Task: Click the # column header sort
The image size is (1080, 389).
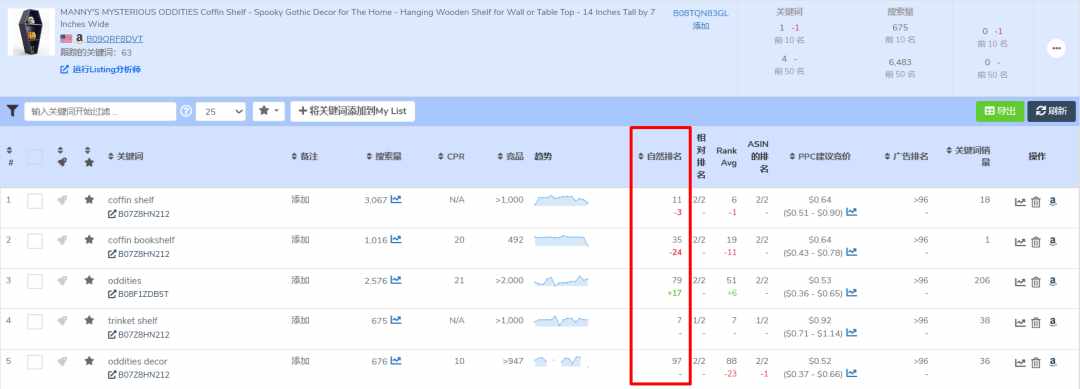Action: coord(10,157)
